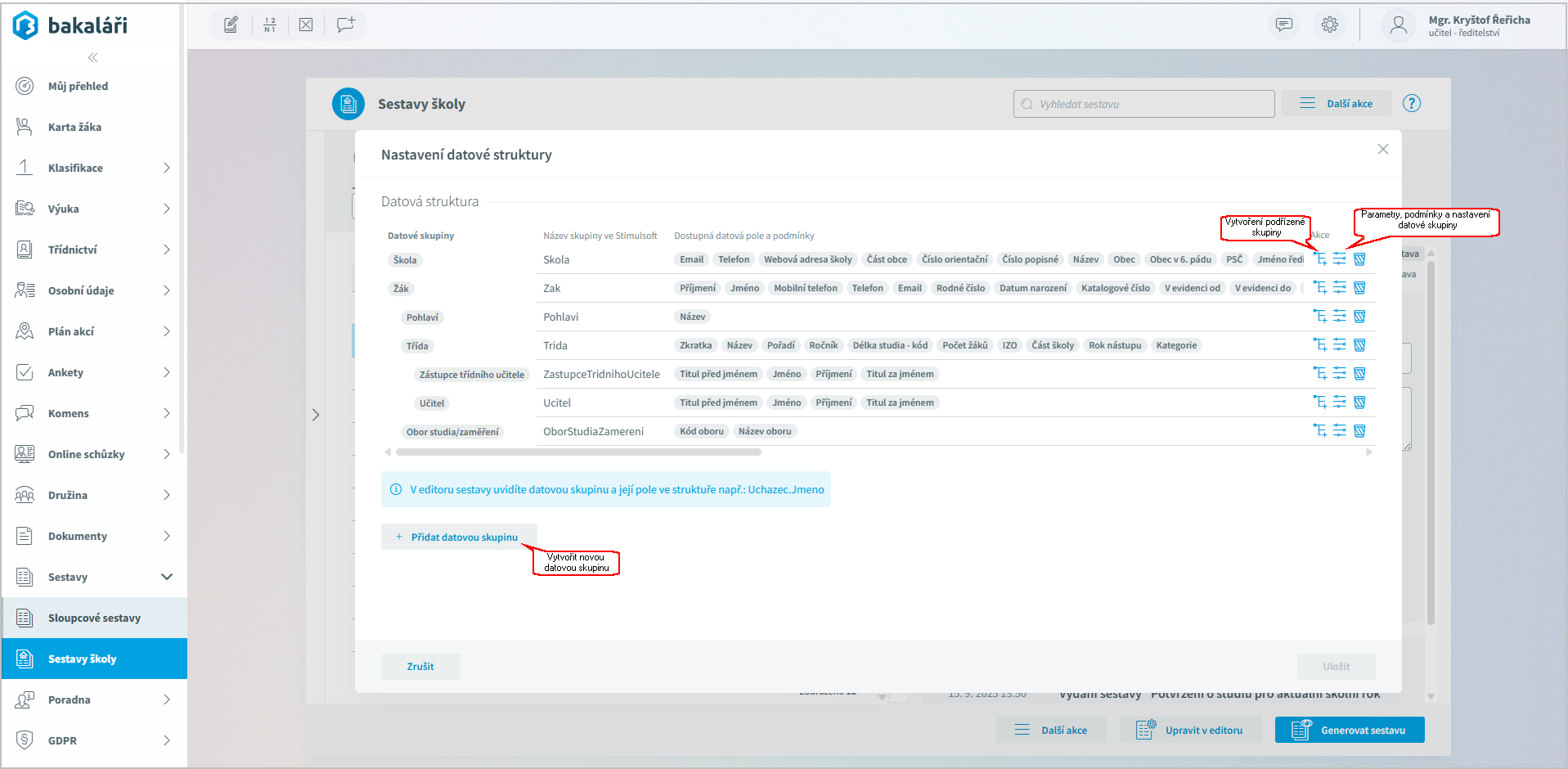Create a subgroup under the Škola row
This screenshot has height=769, width=1568.
click(x=1319, y=259)
